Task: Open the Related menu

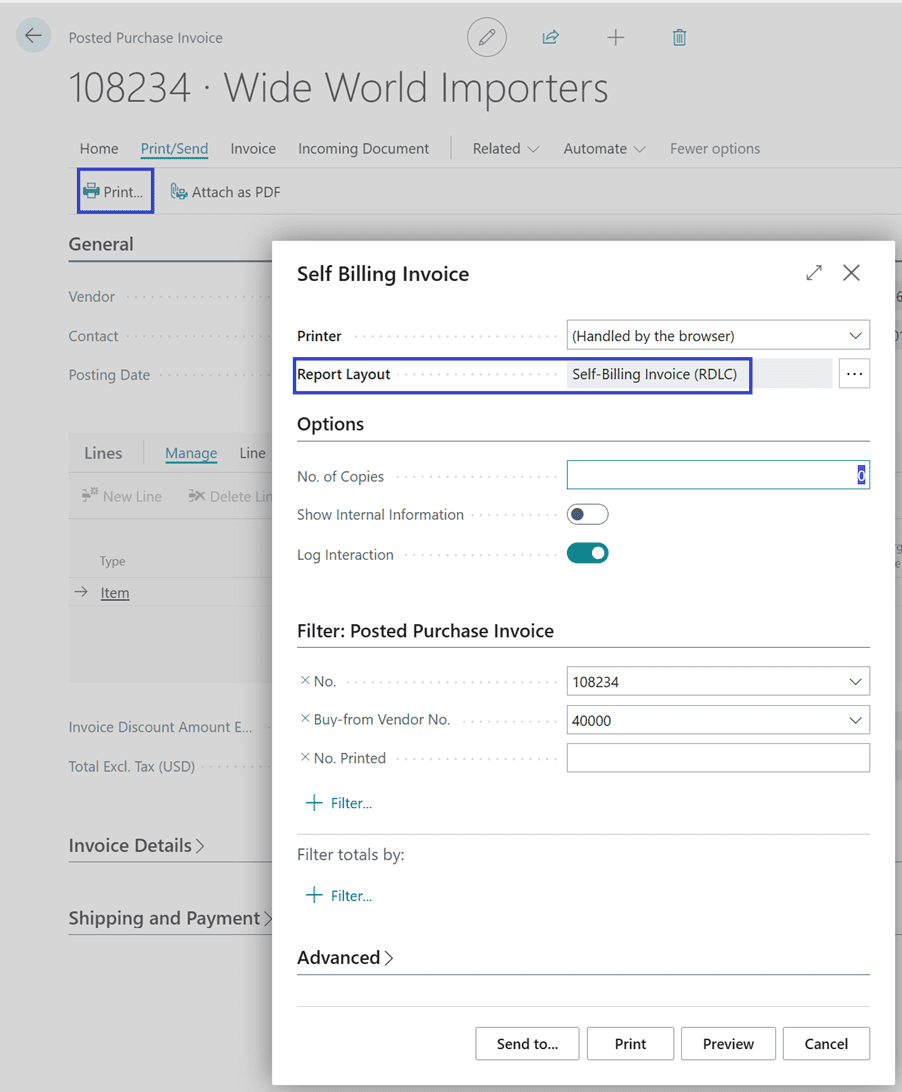Action: pos(505,149)
